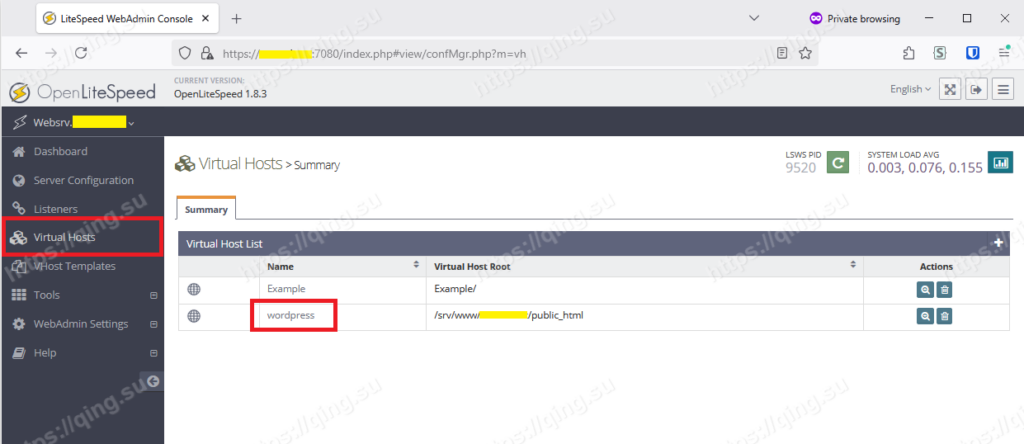
Task: Click the Example/ virtual host root cell
Action: point(453,288)
